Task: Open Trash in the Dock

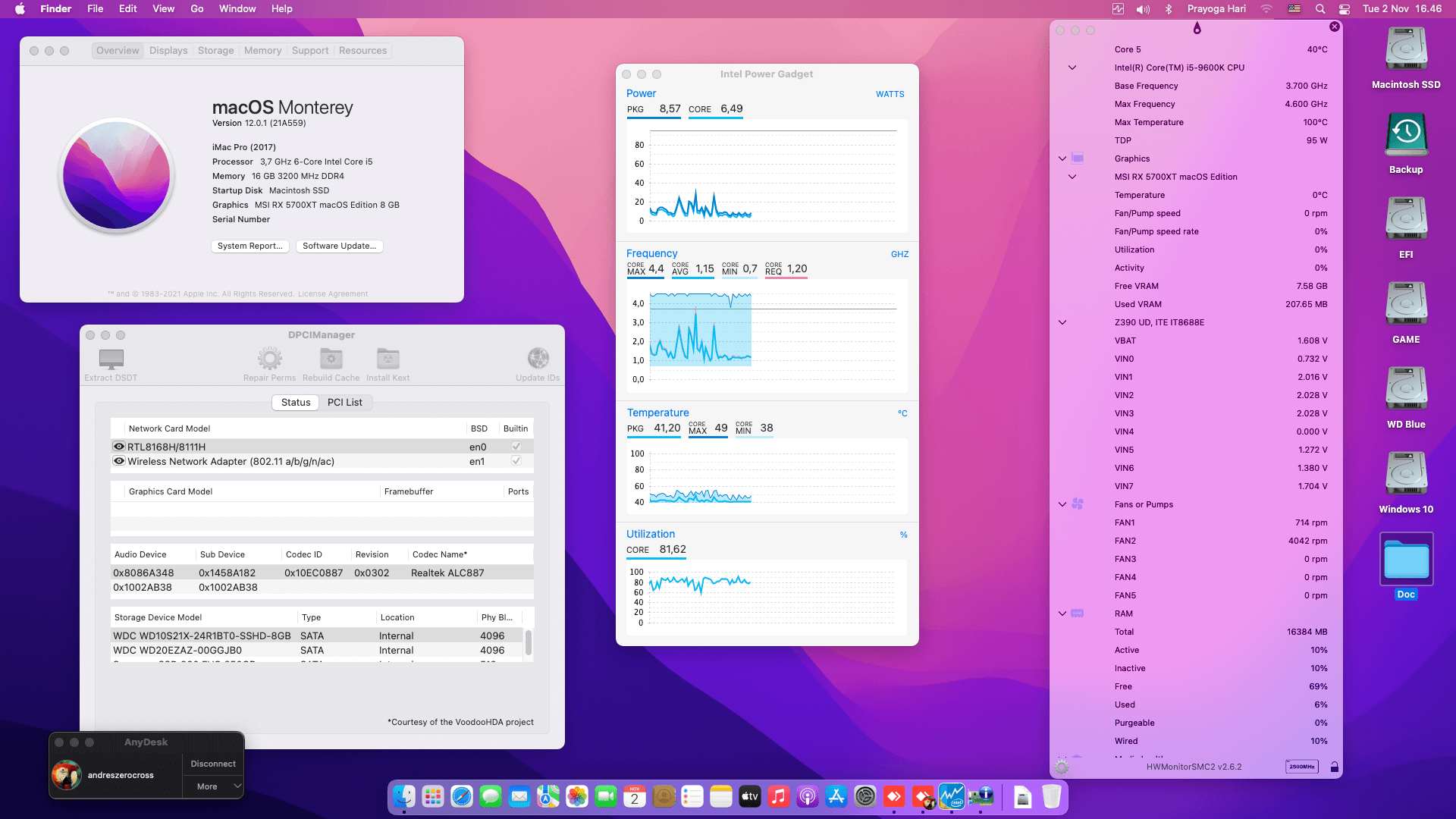Action: click(x=1052, y=796)
